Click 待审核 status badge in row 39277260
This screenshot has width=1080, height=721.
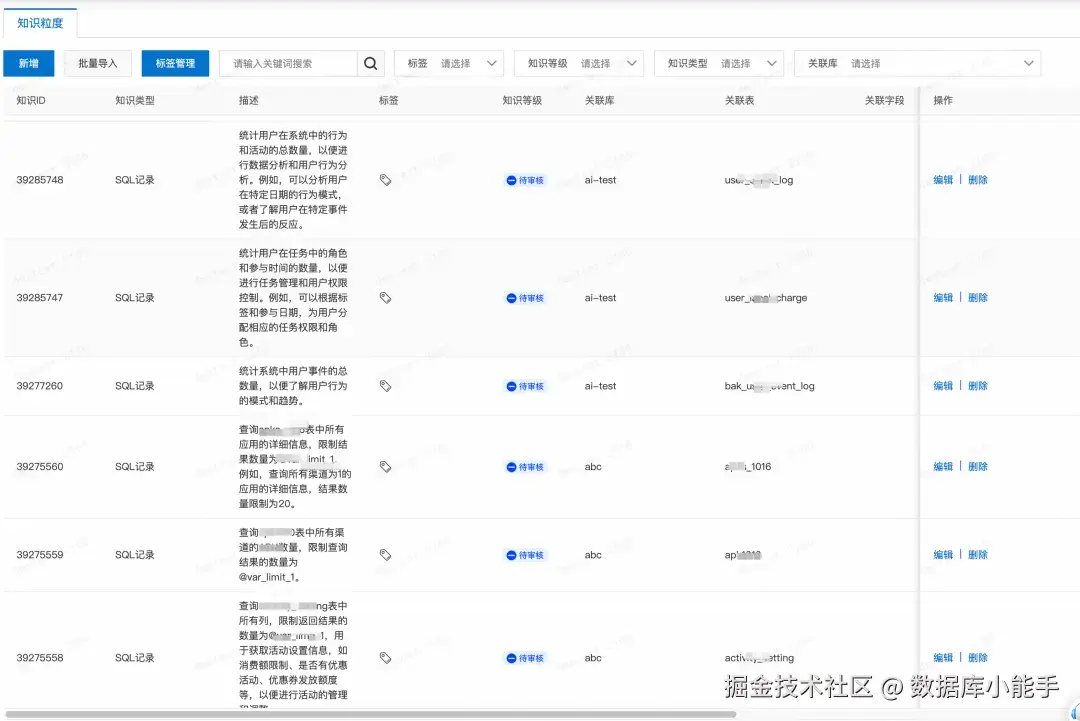click(x=525, y=386)
